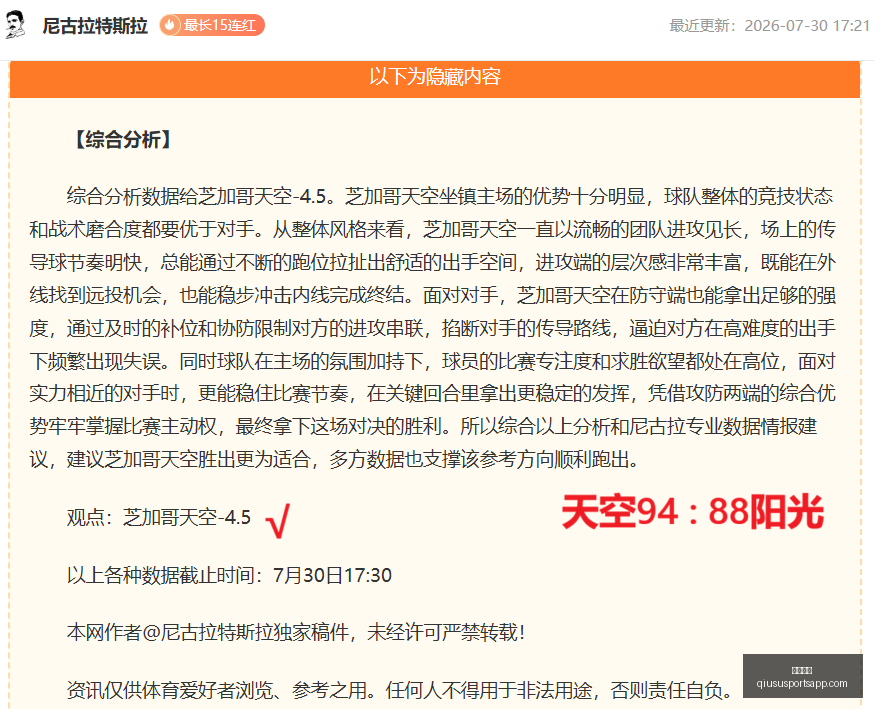This screenshot has width=874, height=709.
Task: Open author name 尼古拉特斯拉
Action: coord(95,26)
